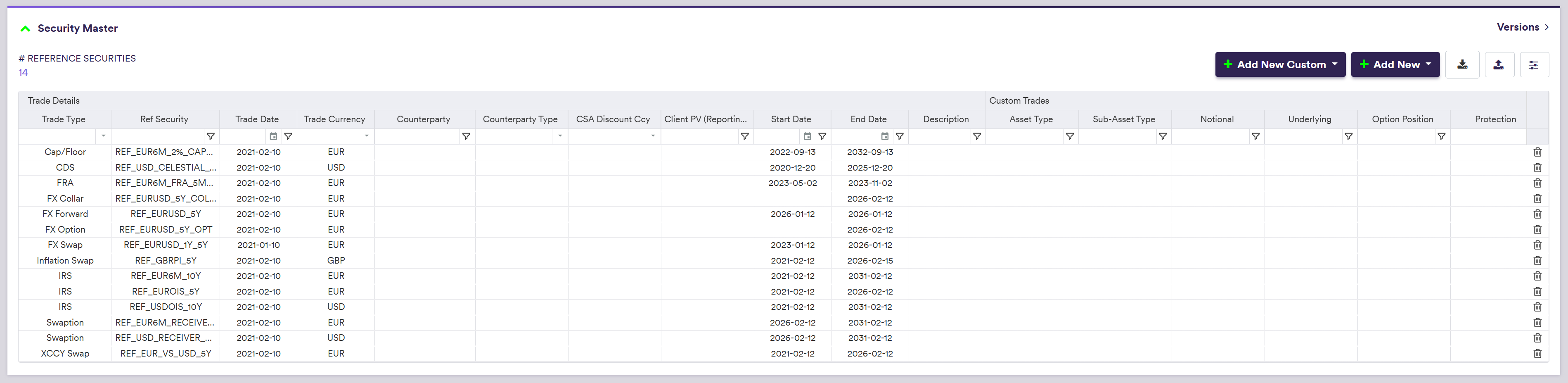1568x383 pixels.
Task: Expand the Trade Type filter dropdown
Action: click(104, 136)
